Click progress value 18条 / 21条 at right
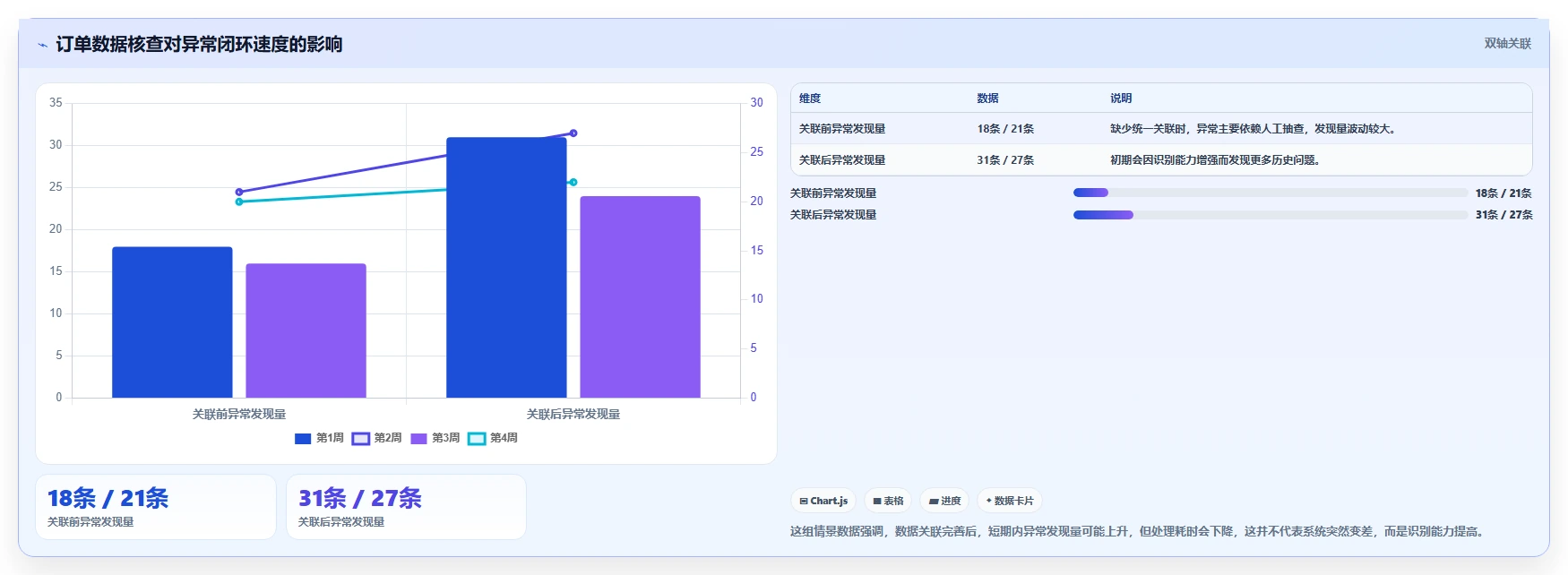The width and height of the screenshot is (1568, 575). pyautogui.click(x=1503, y=193)
